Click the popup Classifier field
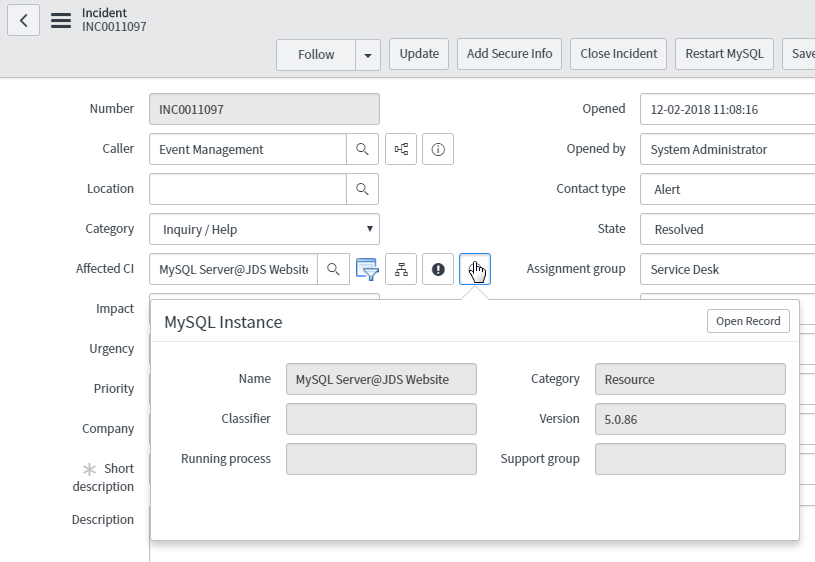Screen dimensions: 815x562 pyautogui.click(x=381, y=419)
